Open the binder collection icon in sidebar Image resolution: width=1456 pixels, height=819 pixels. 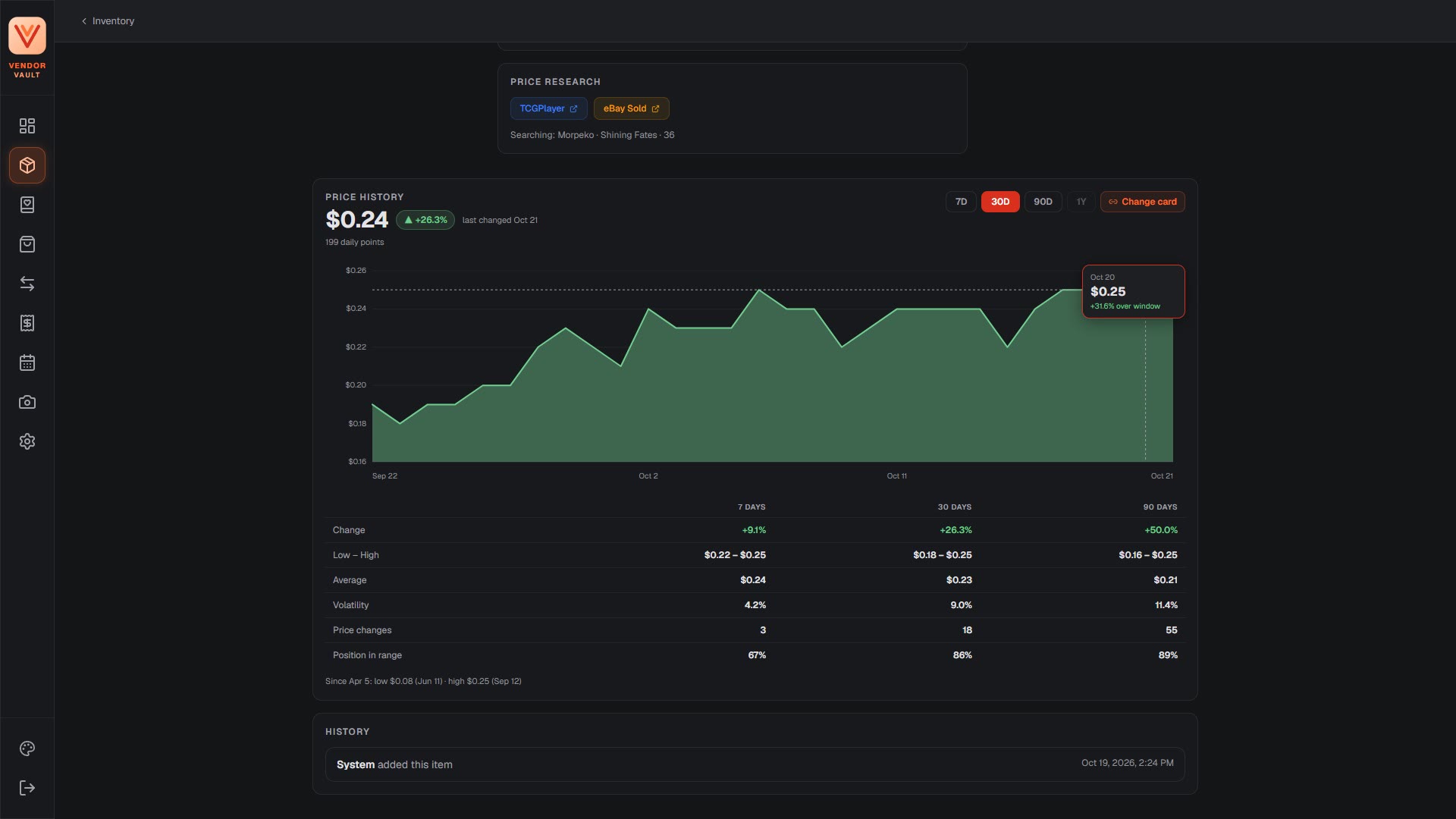point(27,205)
